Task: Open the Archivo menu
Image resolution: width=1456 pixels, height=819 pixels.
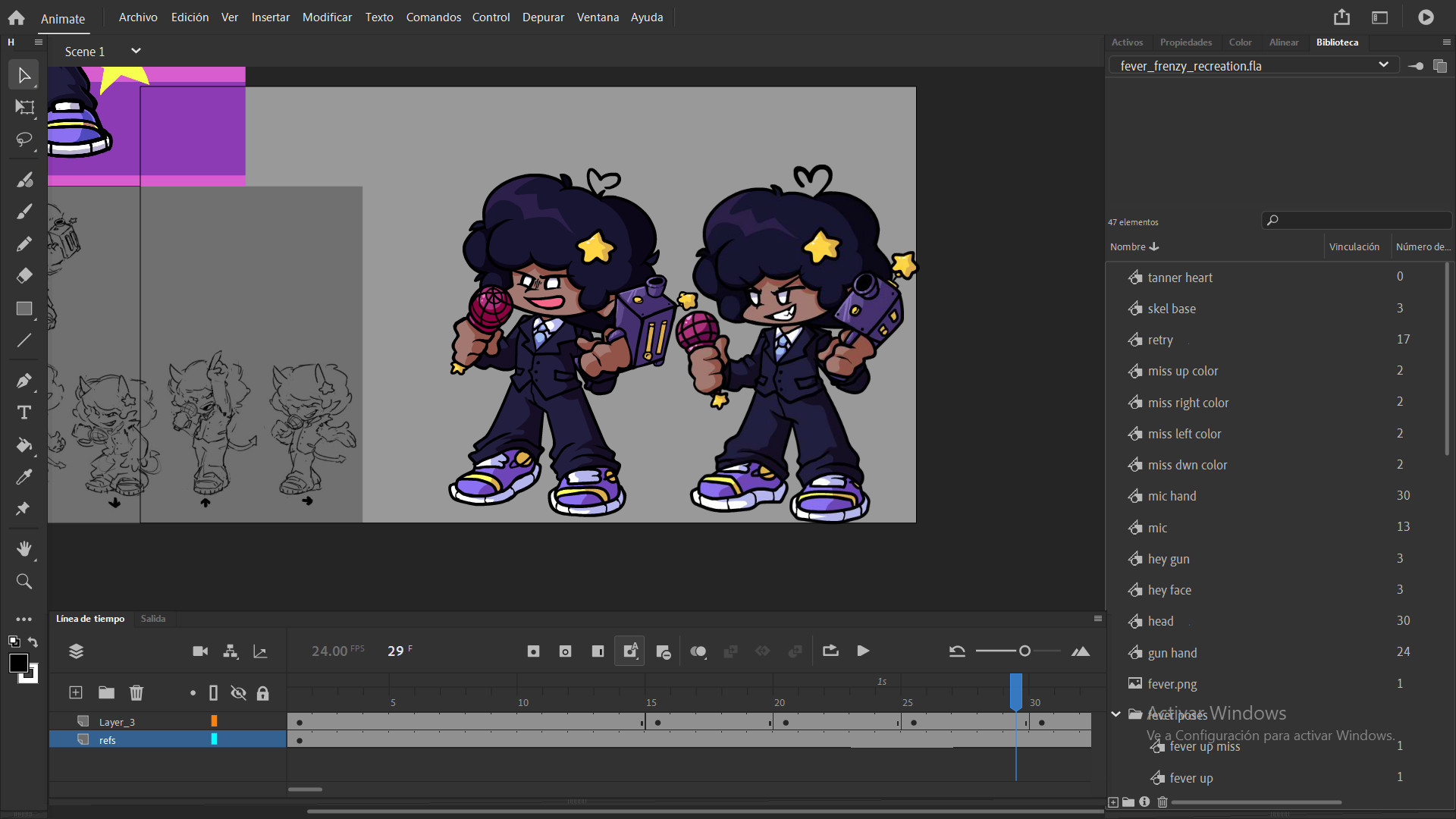Action: (x=137, y=17)
